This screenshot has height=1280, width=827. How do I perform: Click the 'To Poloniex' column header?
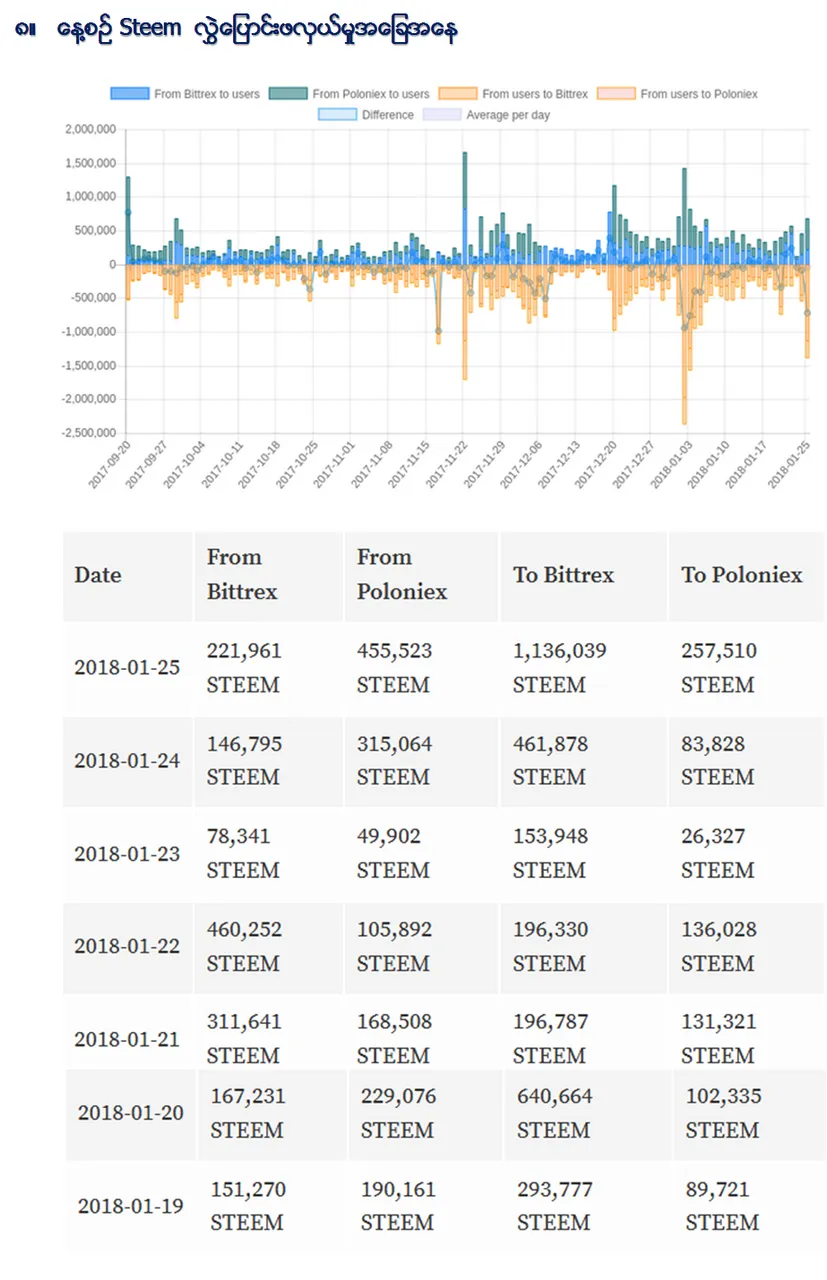pos(746,576)
